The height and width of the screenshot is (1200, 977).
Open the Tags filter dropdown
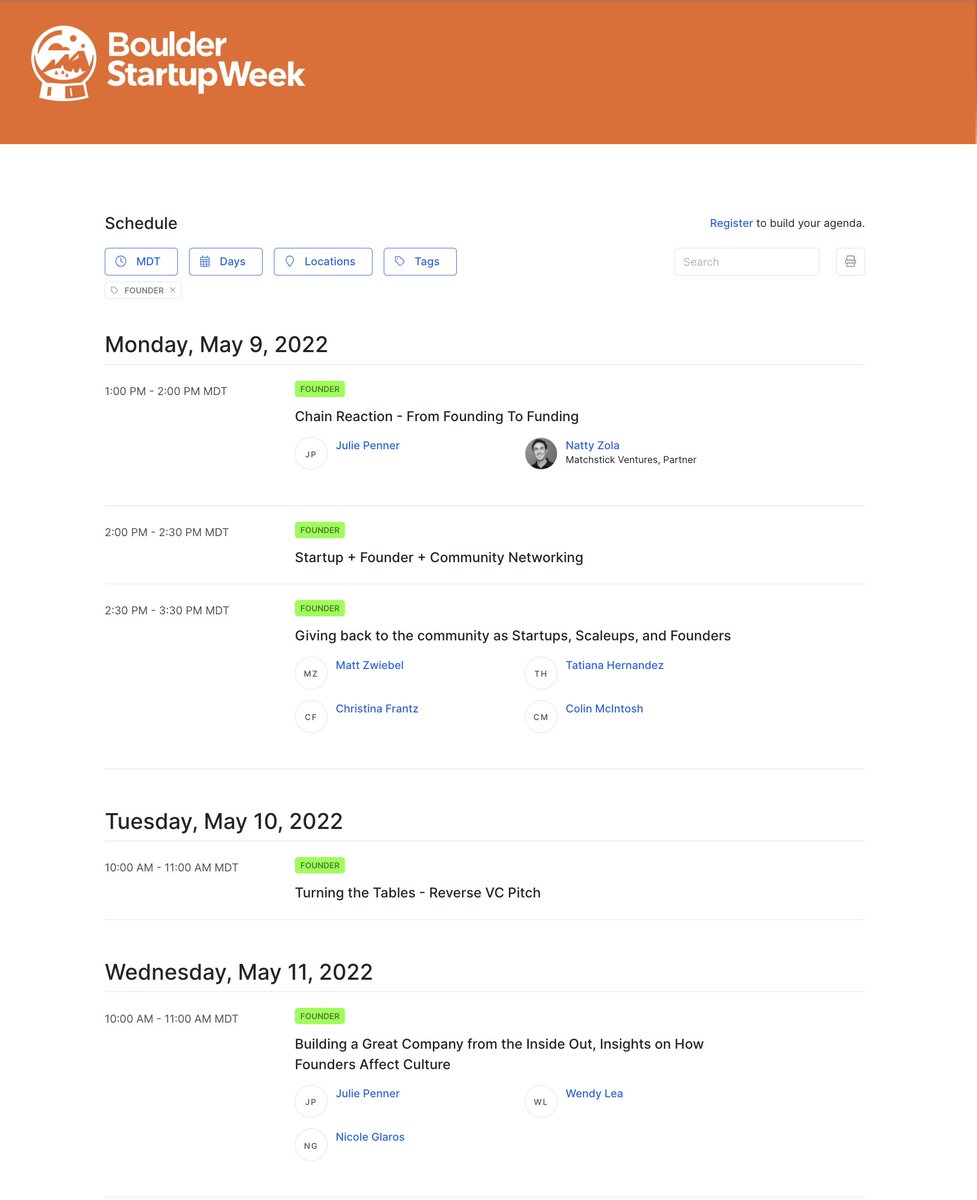tap(420, 262)
